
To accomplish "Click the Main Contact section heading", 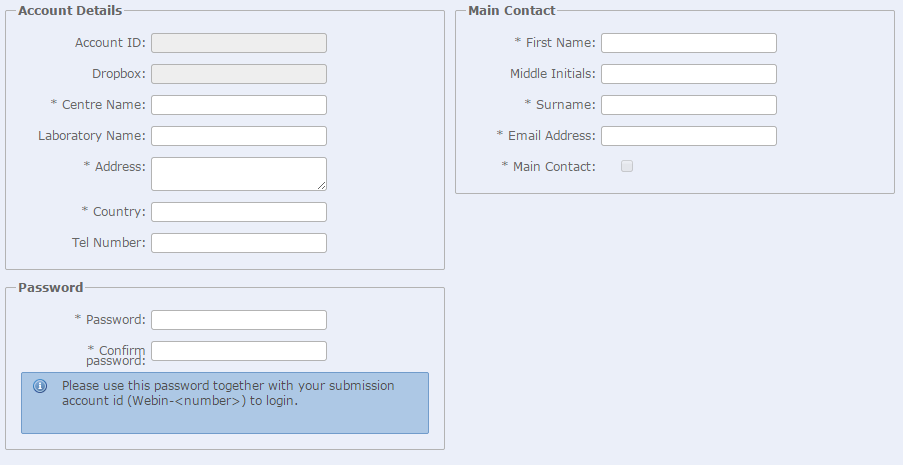I will point(512,11).
